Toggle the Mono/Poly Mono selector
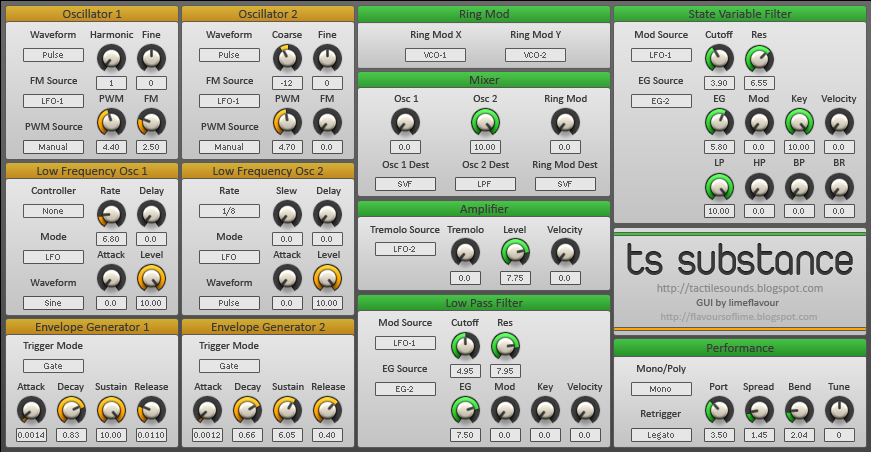Image resolution: width=871 pixels, height=452 pixels. (x=661, y=389)
